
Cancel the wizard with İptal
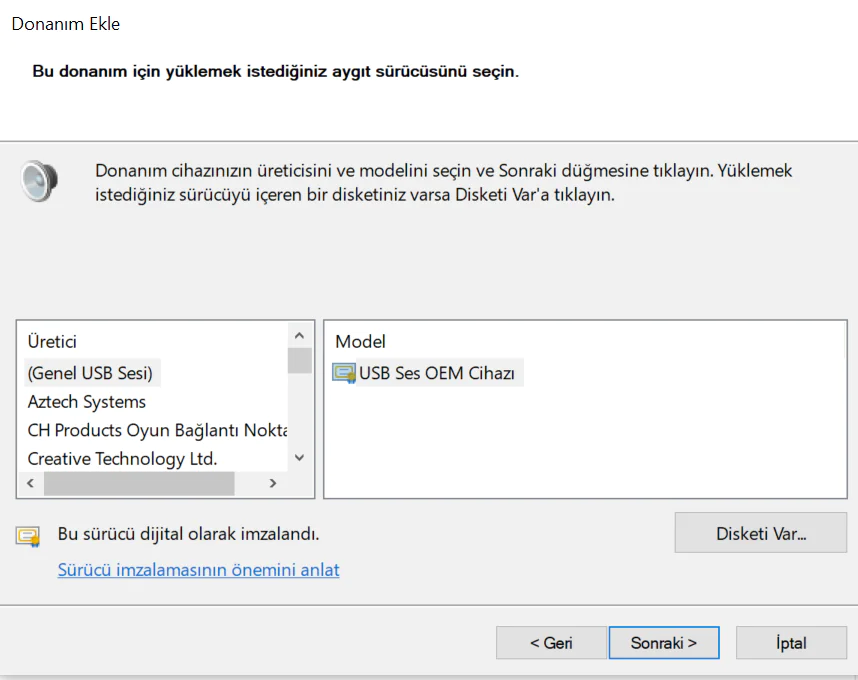790,643
